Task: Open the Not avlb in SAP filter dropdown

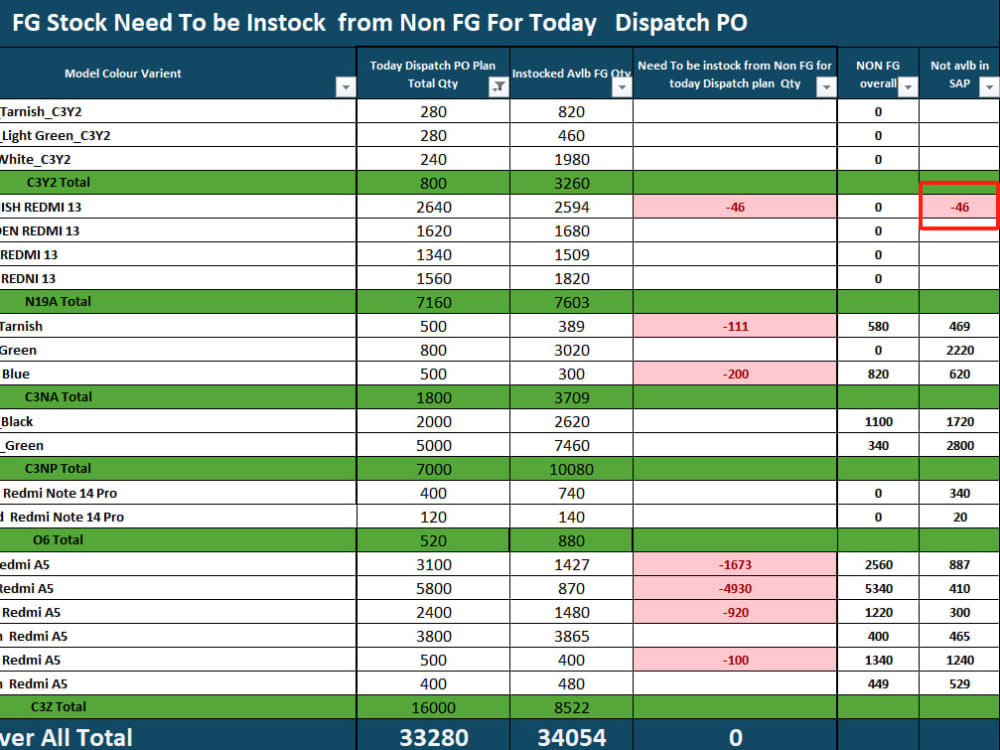Action: pos(989,87)
